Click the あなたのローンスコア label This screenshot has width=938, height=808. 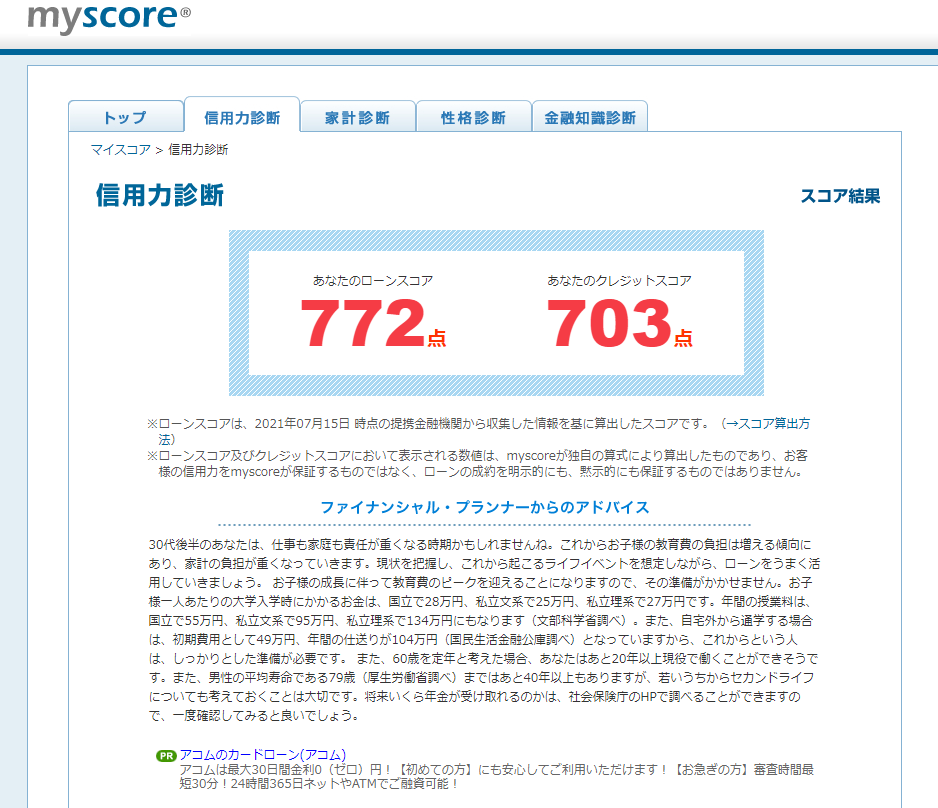(372, 281)
